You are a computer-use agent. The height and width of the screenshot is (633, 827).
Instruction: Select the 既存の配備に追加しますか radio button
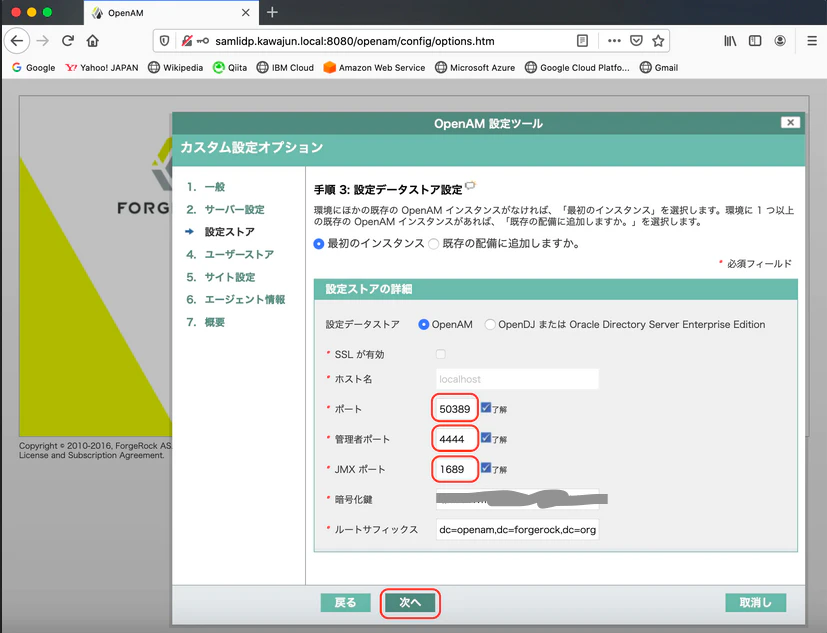[434, 244]
